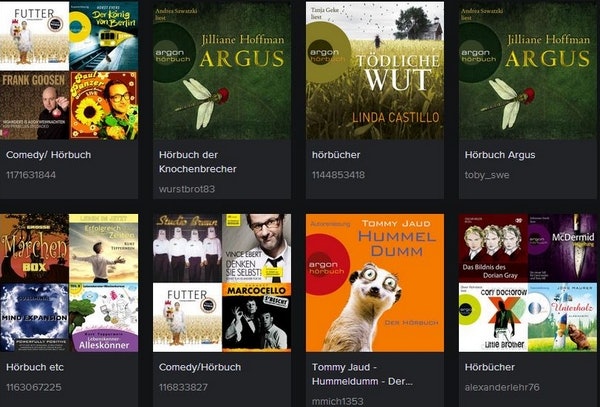Click the Studio Braun cover collage
600x407 pixels.
222,283
